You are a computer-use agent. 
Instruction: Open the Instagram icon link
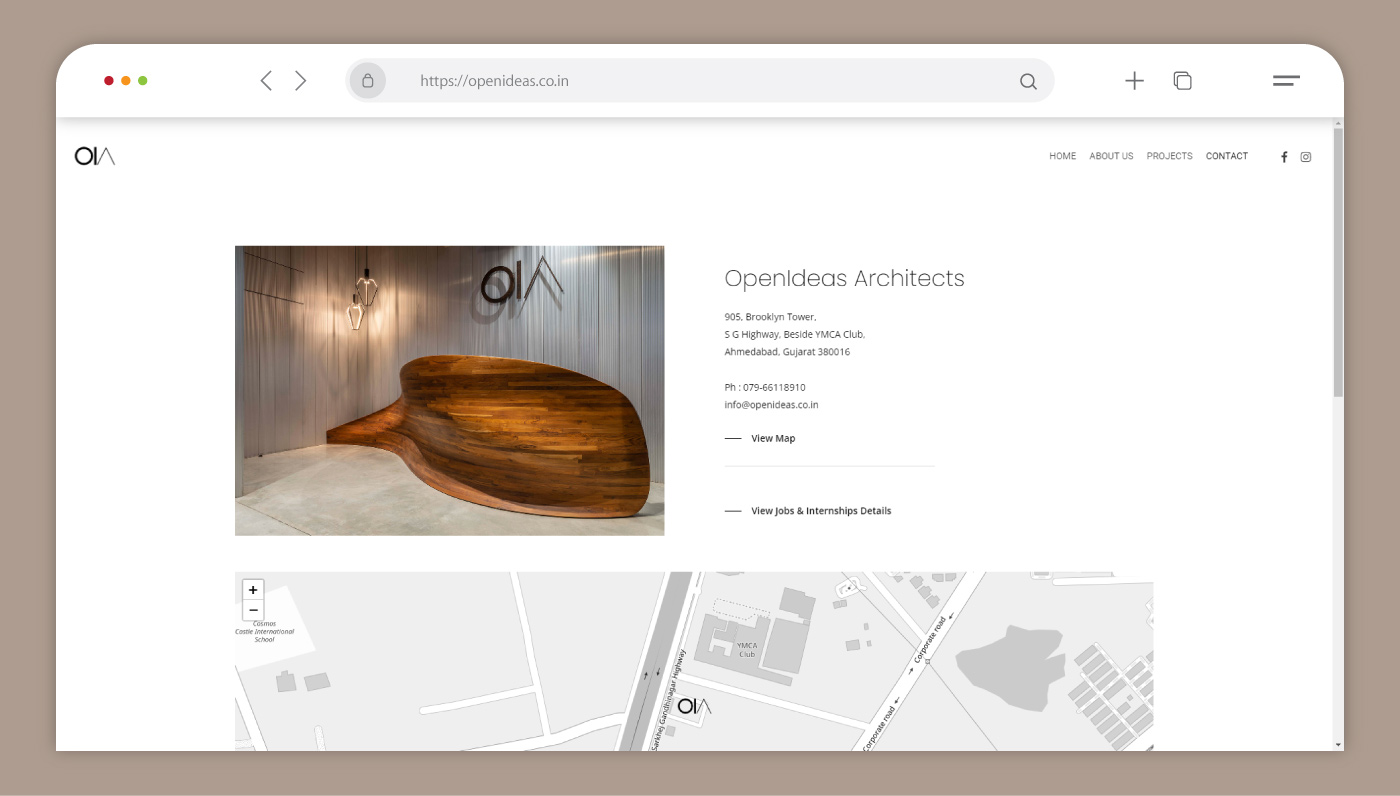click(1306, 157)
